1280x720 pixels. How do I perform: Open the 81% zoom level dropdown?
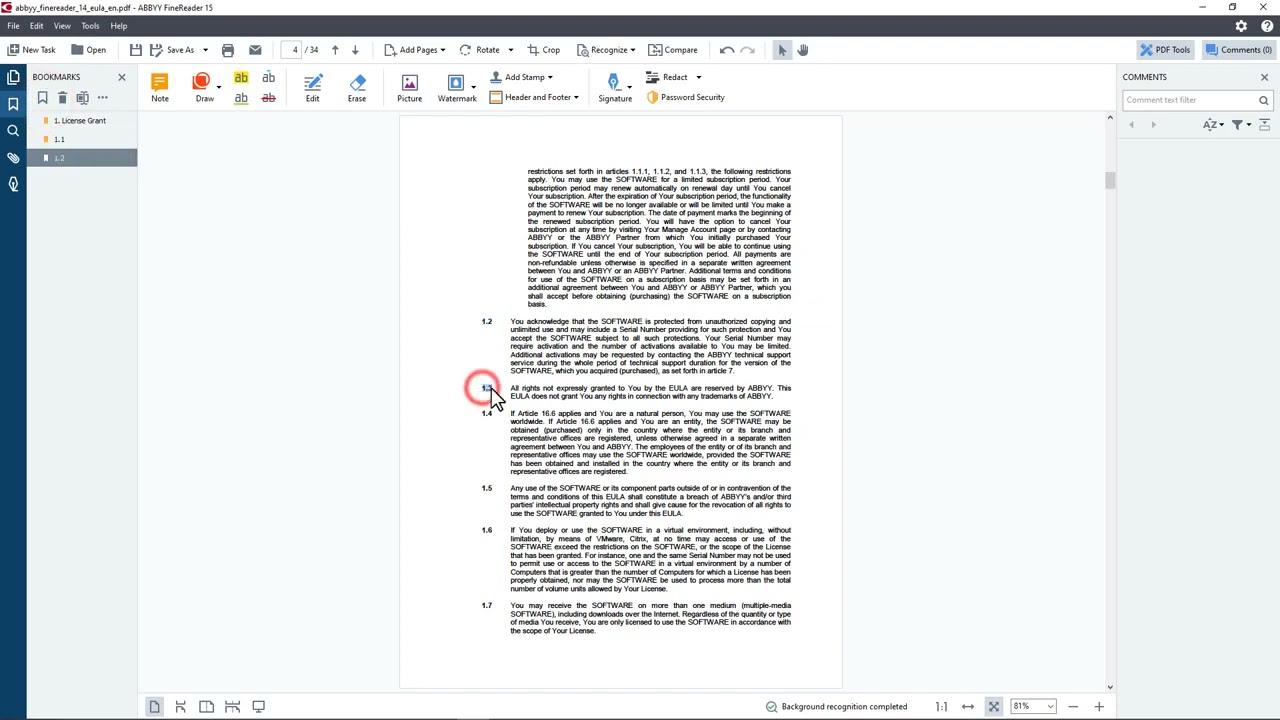[x=1049, y=707]
